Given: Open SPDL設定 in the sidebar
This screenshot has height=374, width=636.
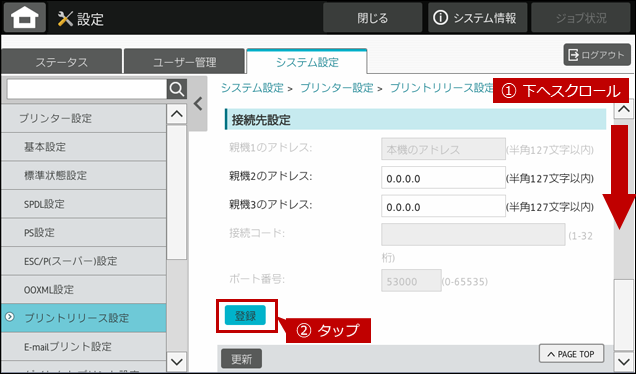Looking at the screenshot, I should [84, 204].
